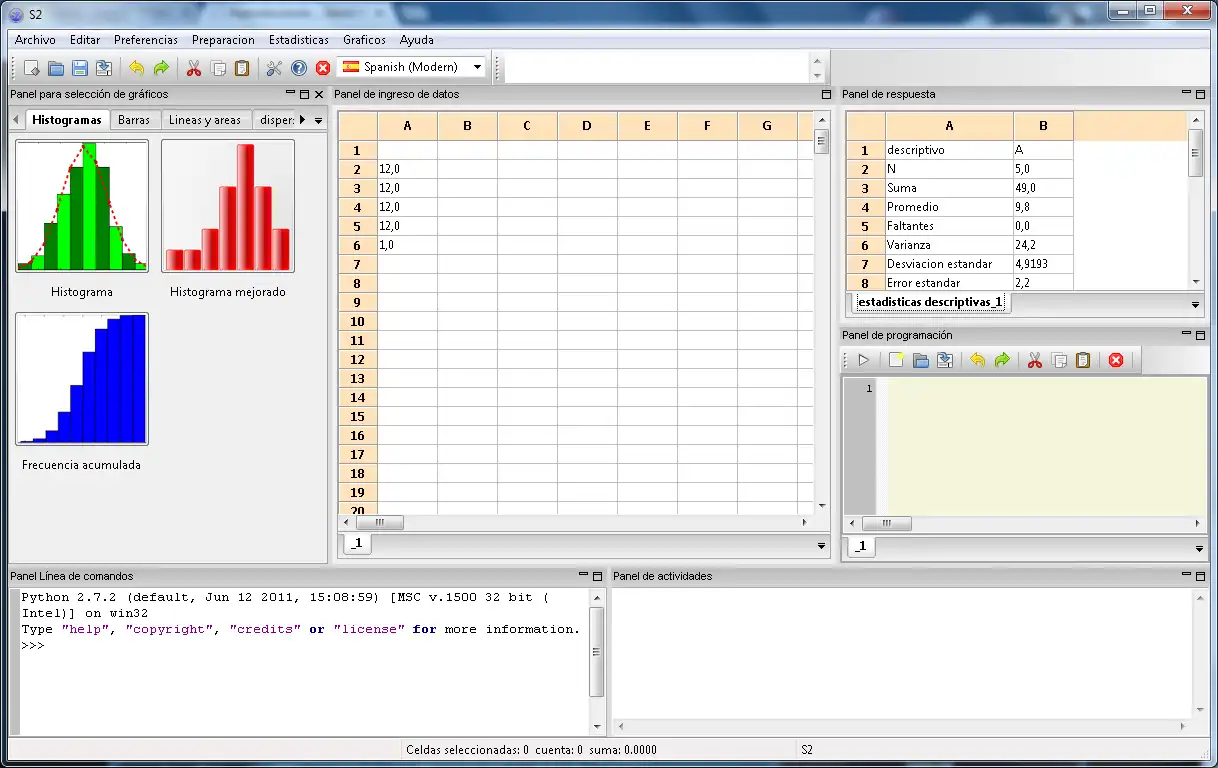Click the 4,9193 value in response panel
The width and height of the screenshot is (1218, 768).
1043,264
